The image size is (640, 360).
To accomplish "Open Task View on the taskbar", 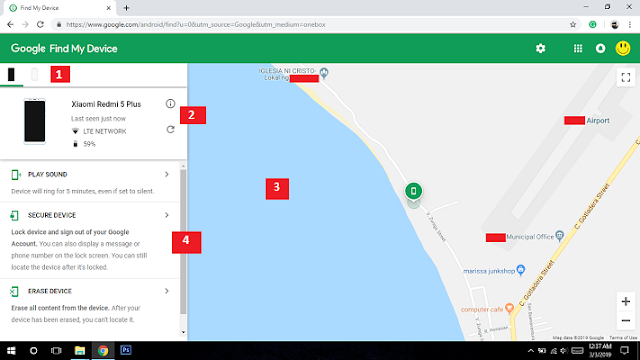I will 56,351.
